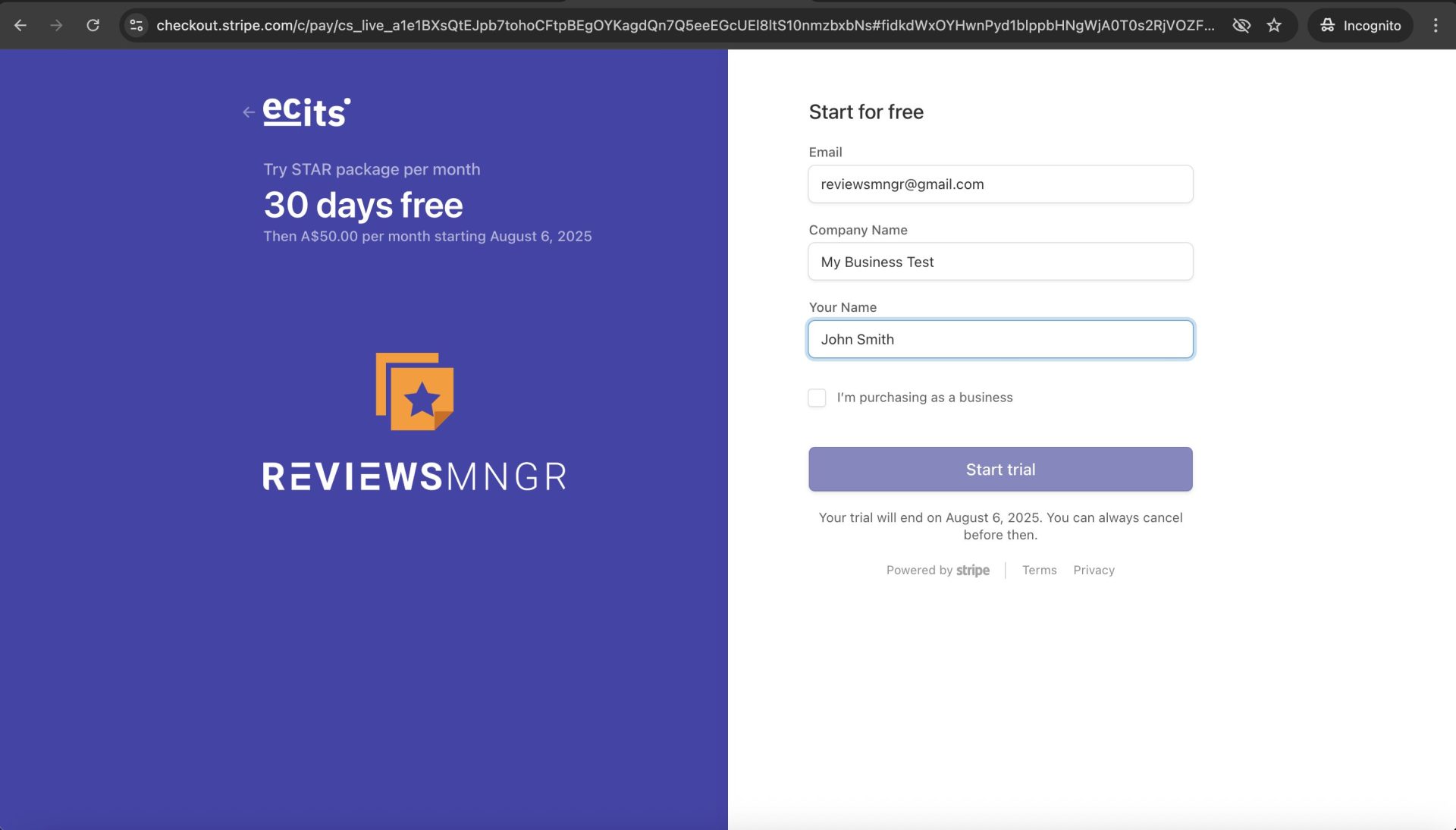Image resolution: width=1456 pixels, height=830 pixels.
Task: Reload the checkout page
Action: [93, 25]
